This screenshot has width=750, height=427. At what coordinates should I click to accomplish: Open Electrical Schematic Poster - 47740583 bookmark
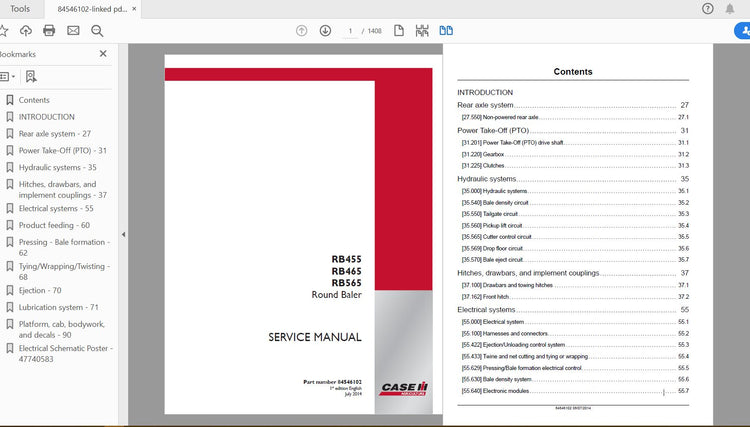[x=66, y=353]
